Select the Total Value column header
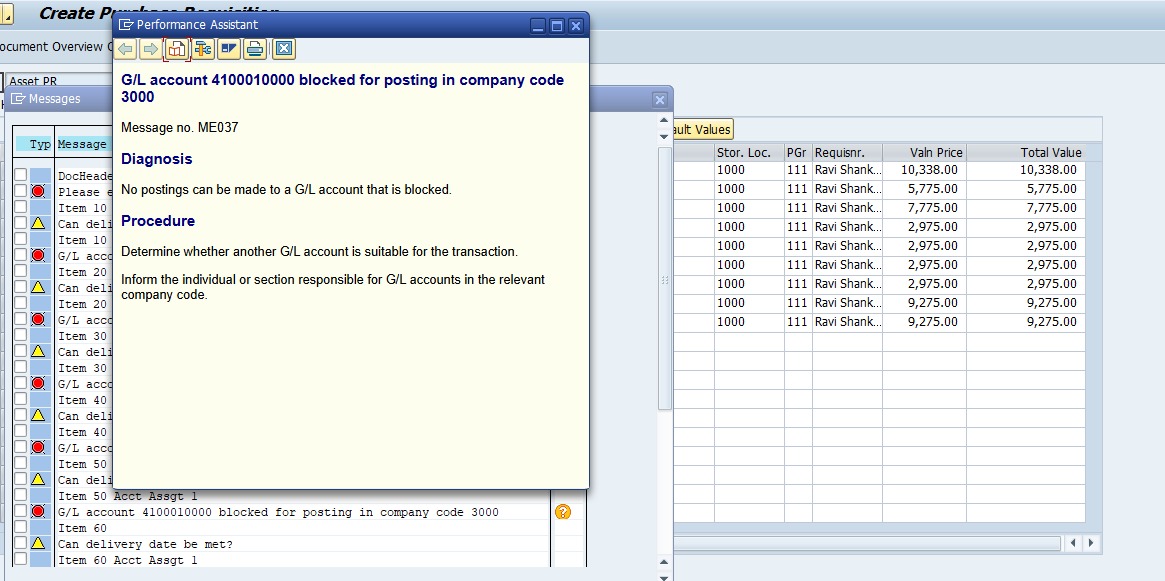Viewport: 1165px width, 581px height. click(x=1025, y=152)
